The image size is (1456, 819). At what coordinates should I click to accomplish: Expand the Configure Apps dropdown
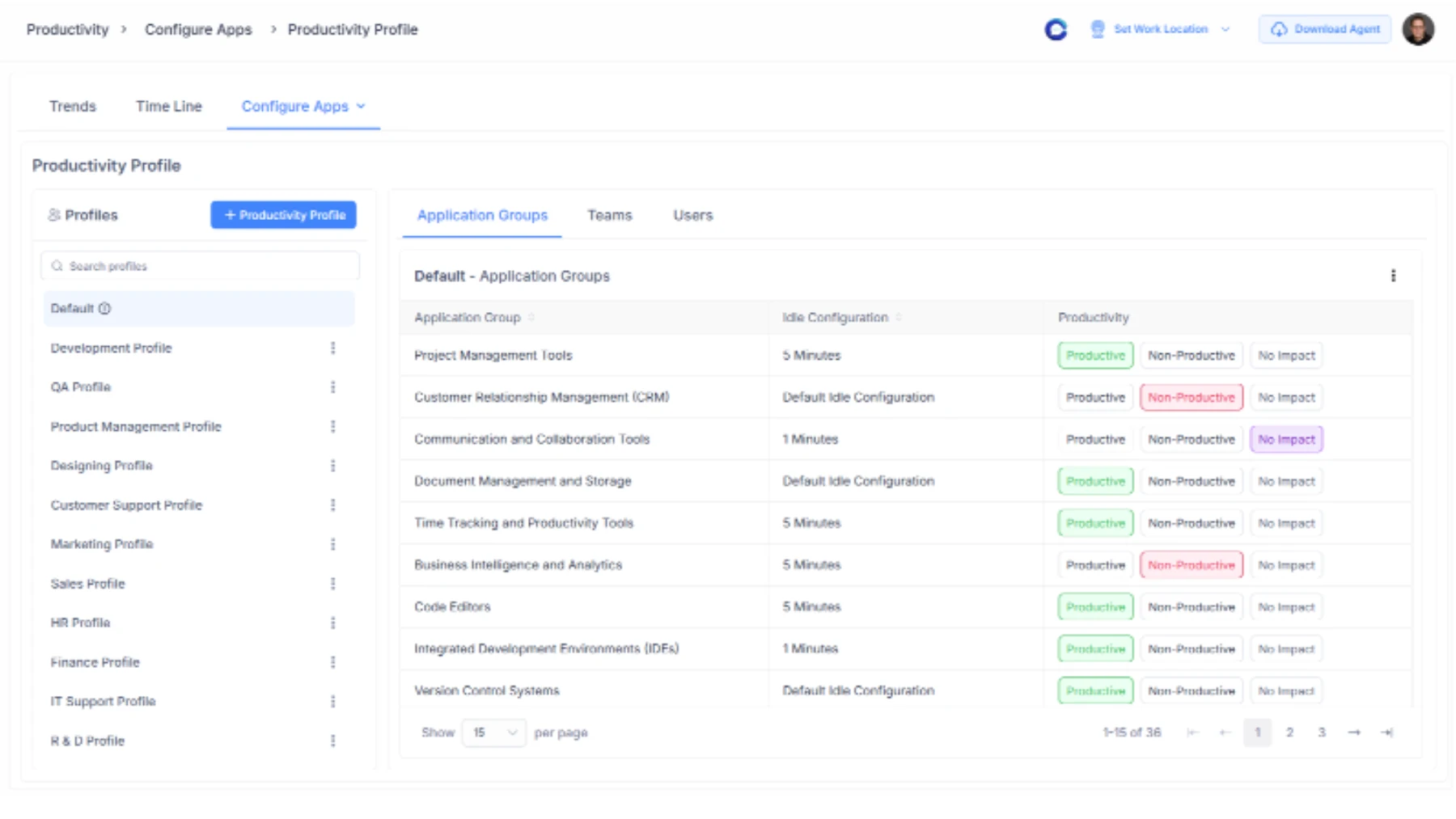point(362,106)
